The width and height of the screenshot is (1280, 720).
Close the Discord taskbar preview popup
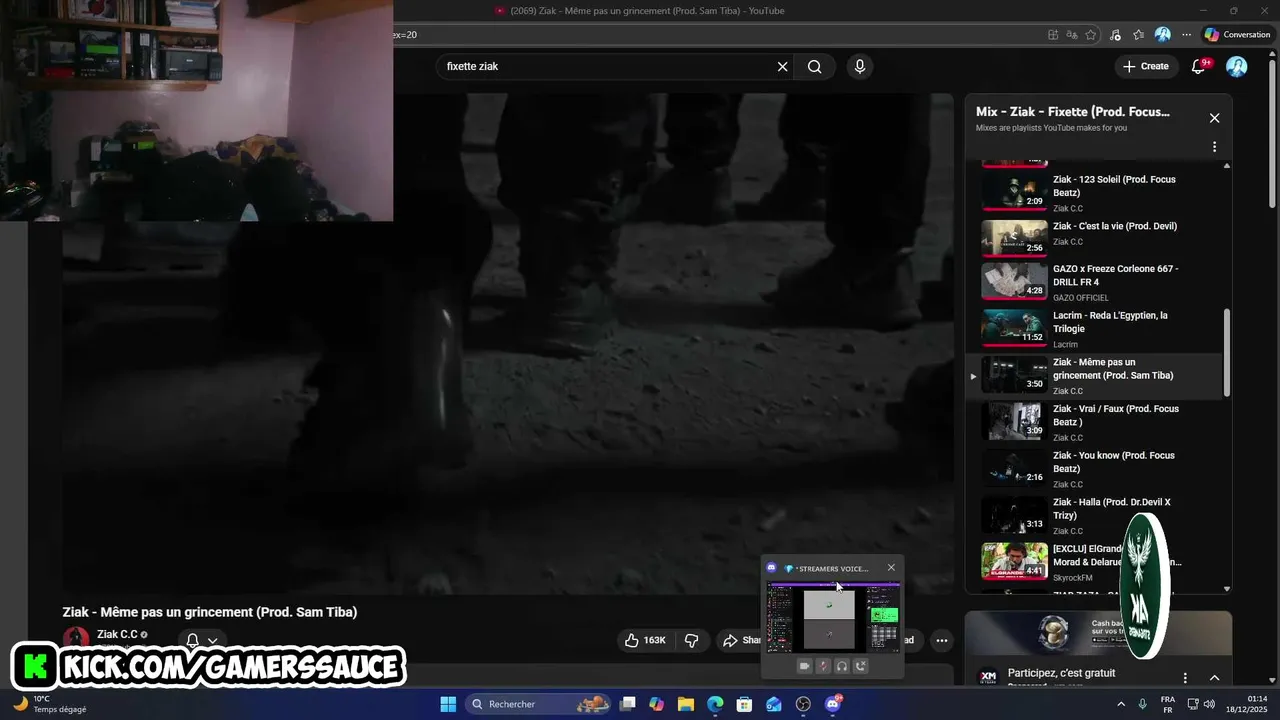tap(891, 568)
